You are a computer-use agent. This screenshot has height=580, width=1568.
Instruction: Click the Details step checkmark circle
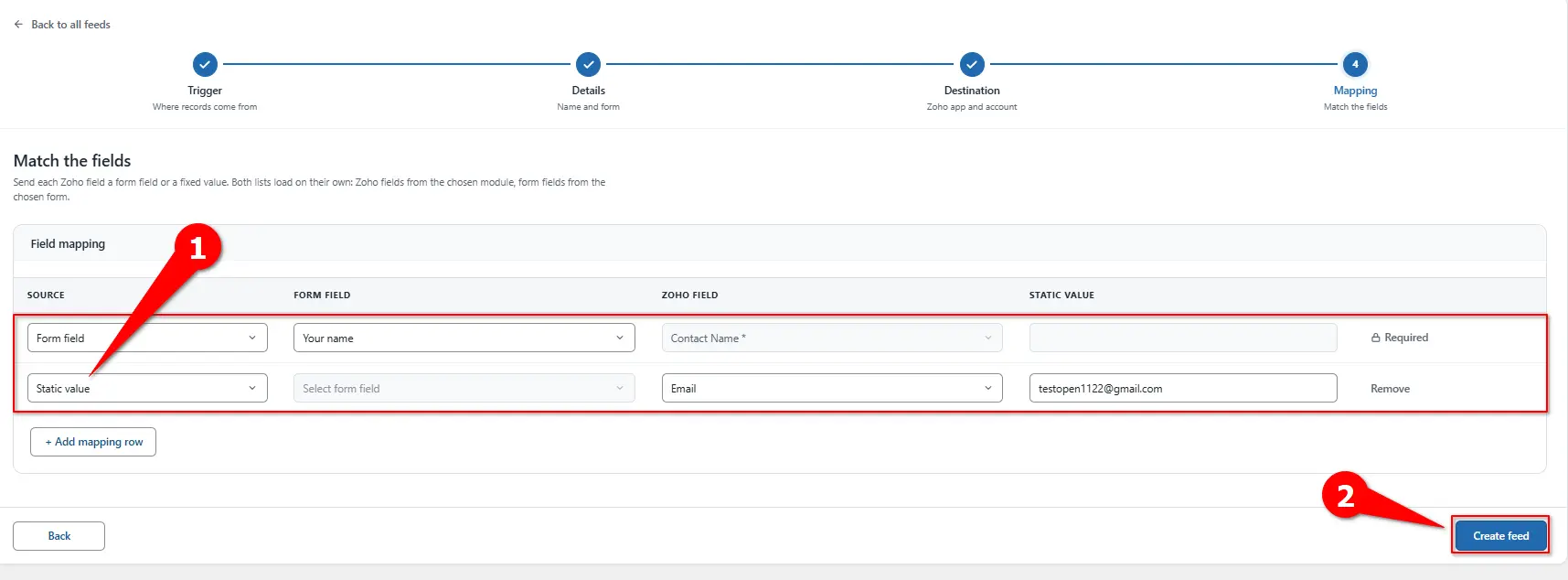[588, 65]
